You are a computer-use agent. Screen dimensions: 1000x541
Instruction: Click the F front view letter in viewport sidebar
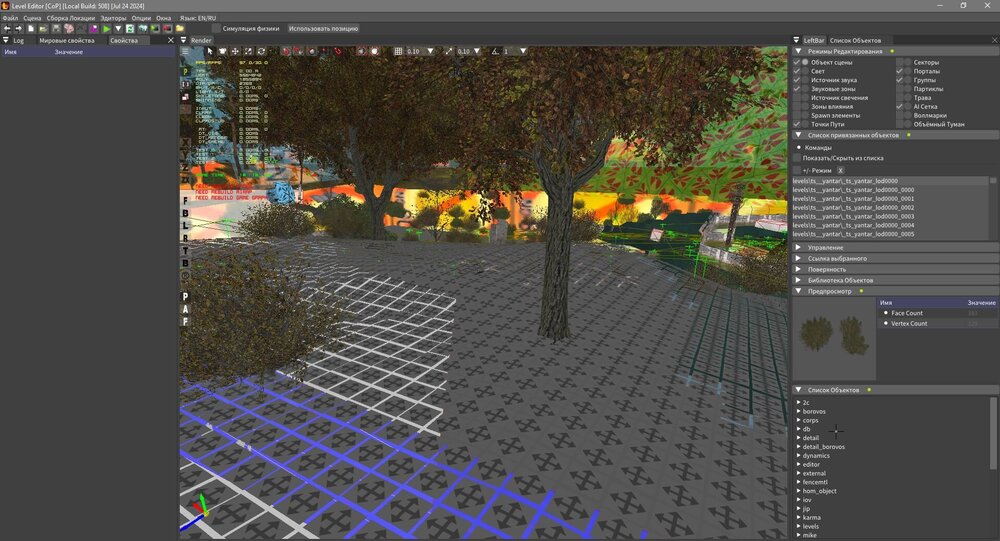[x=186, y=201]
